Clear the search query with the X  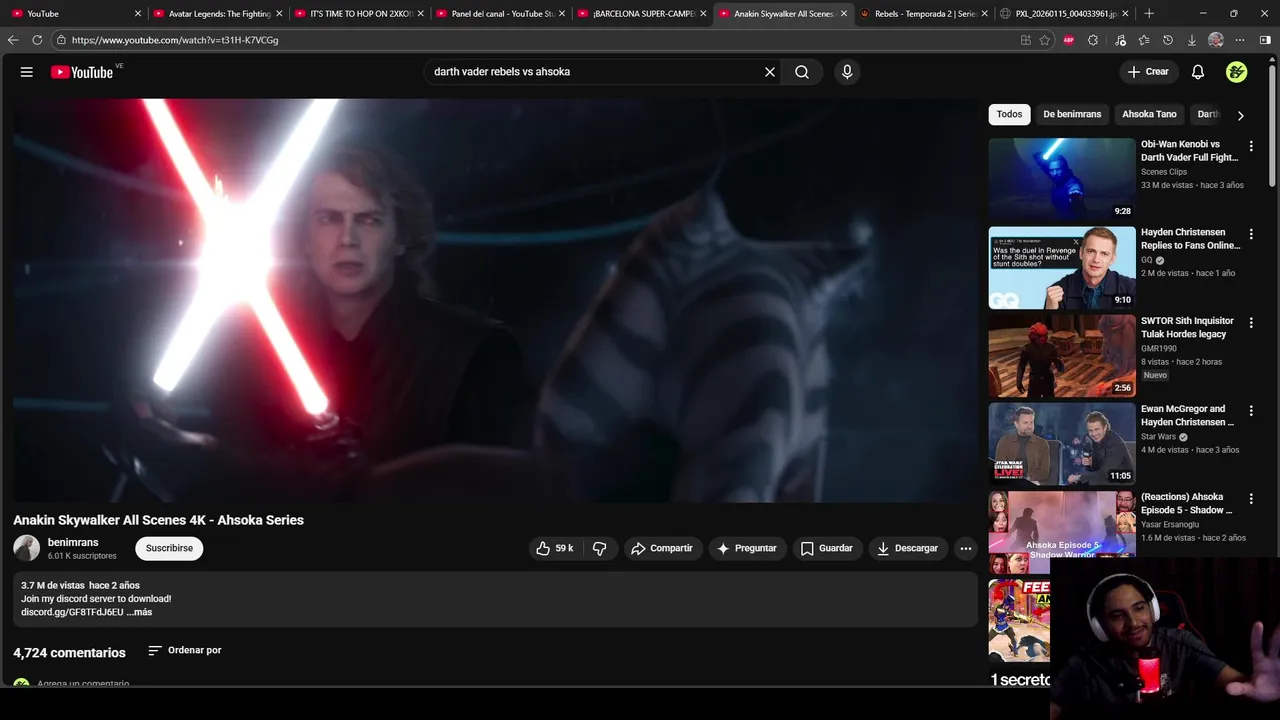point(770,72)
